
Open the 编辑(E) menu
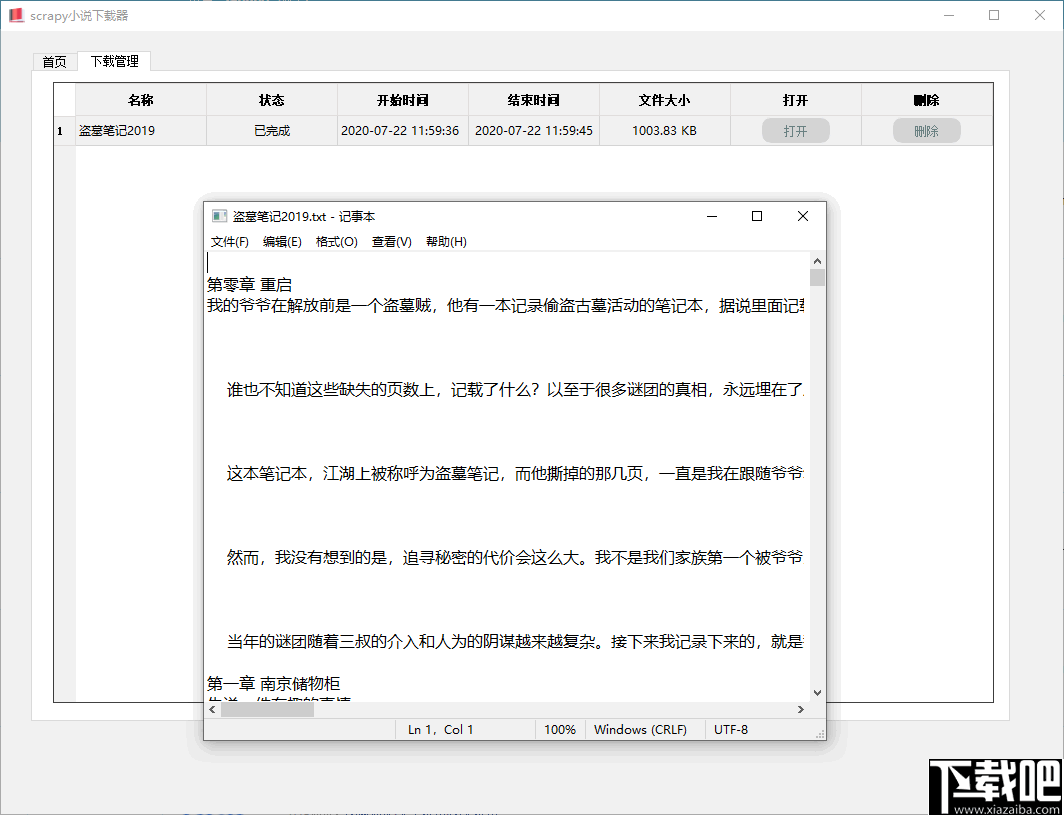pyautogui.click(x=281, y=241)
